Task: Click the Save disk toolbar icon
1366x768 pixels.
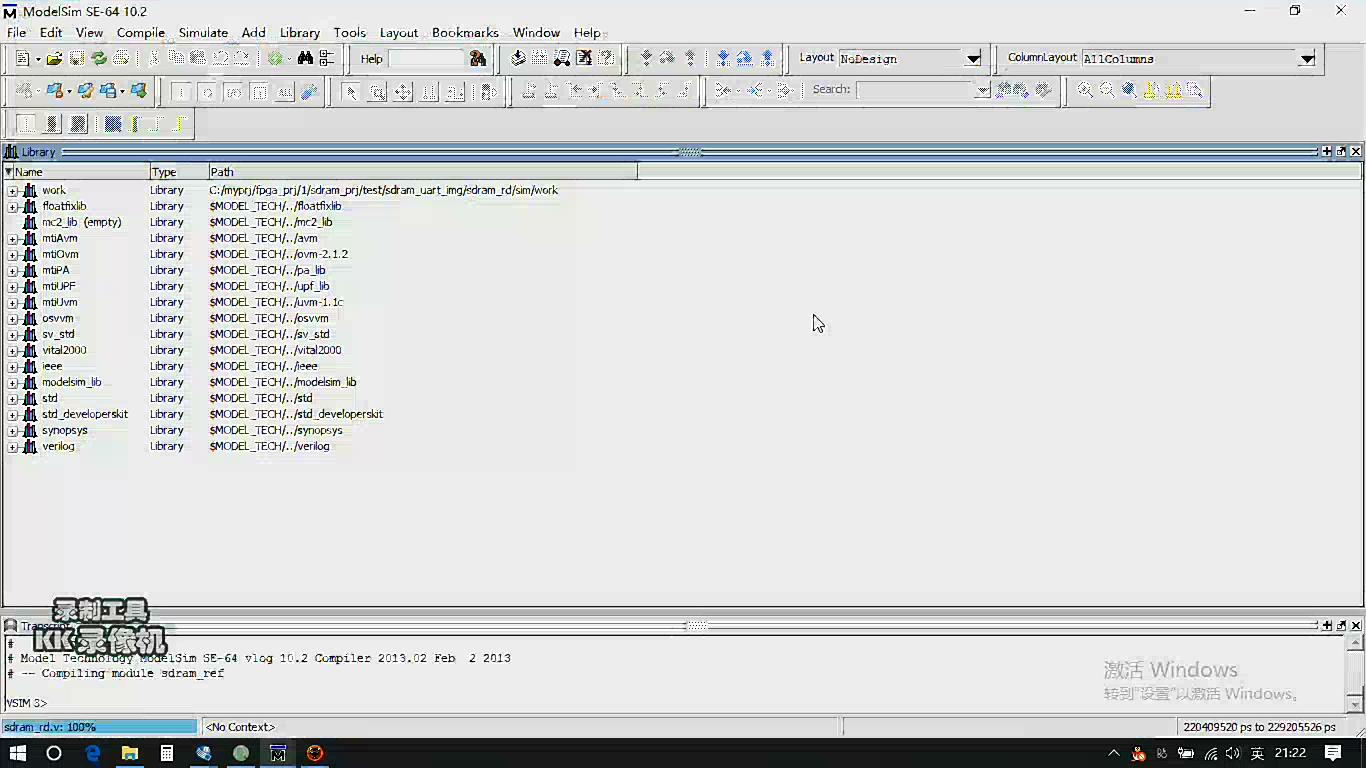Action: (76, 59)
